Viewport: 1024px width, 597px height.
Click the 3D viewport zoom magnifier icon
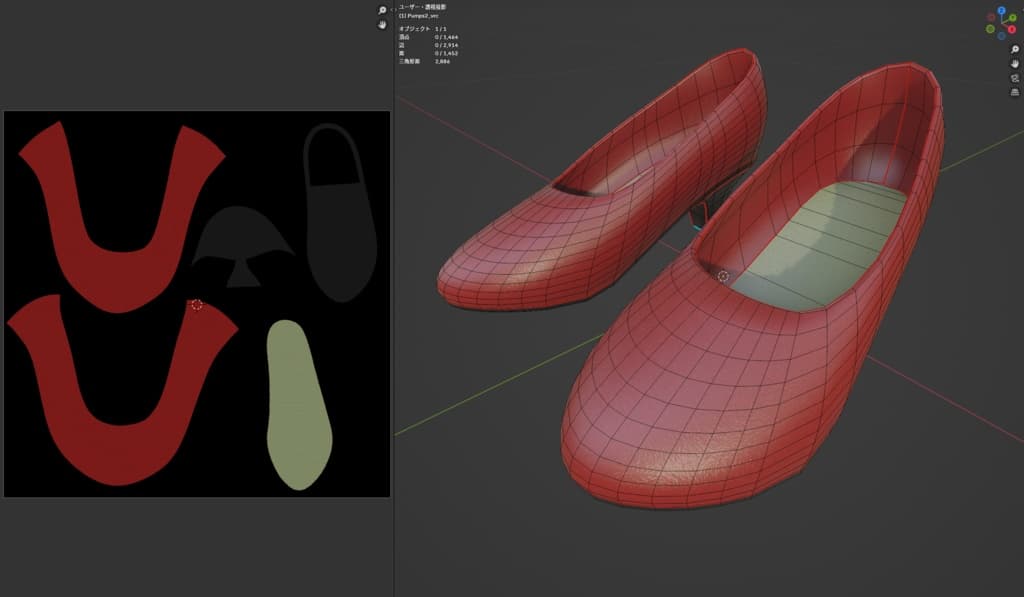(x=1013, y=49)
